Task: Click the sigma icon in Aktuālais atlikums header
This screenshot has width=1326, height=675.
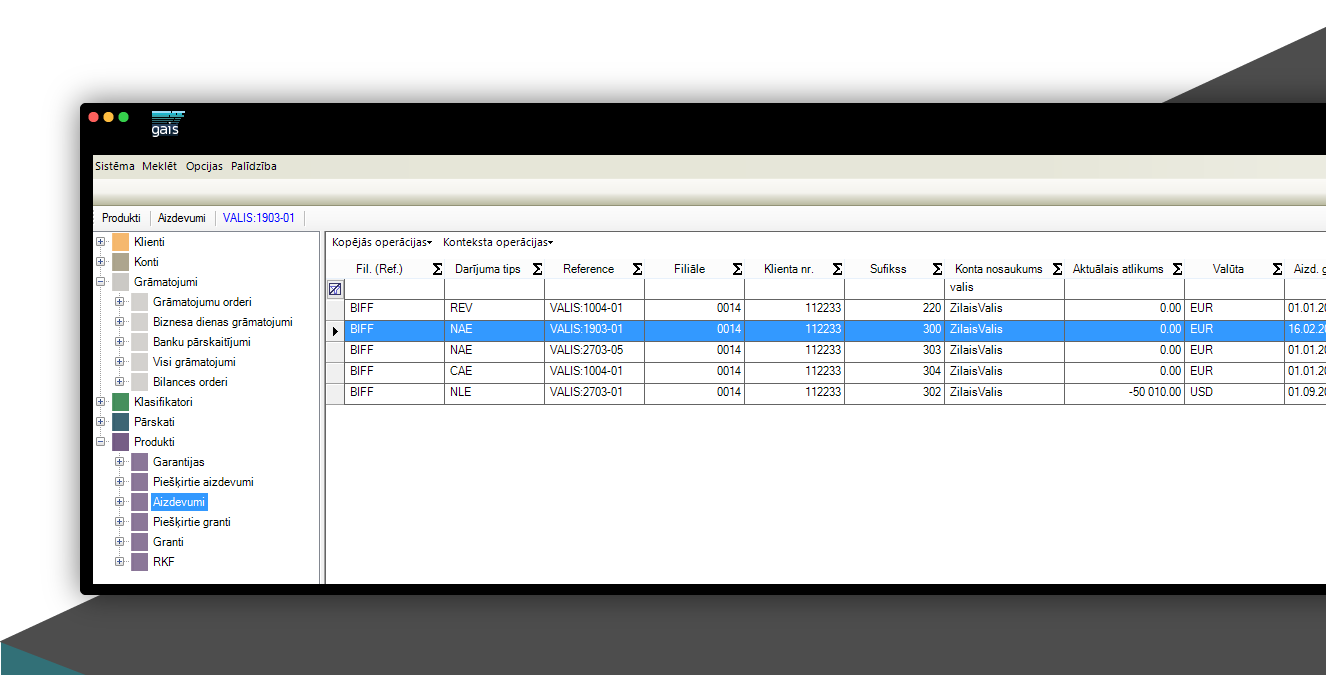Action: (1177, 269)
